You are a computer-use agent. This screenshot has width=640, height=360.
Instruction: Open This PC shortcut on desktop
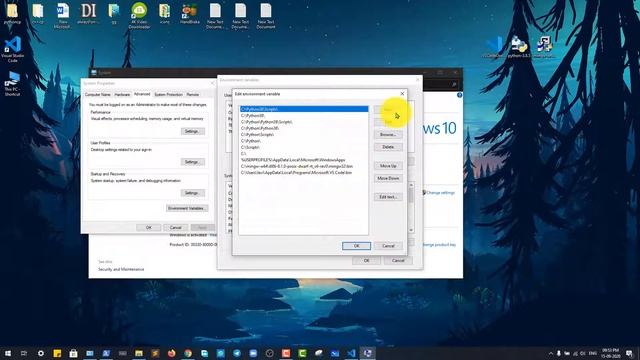coord(13,84)
